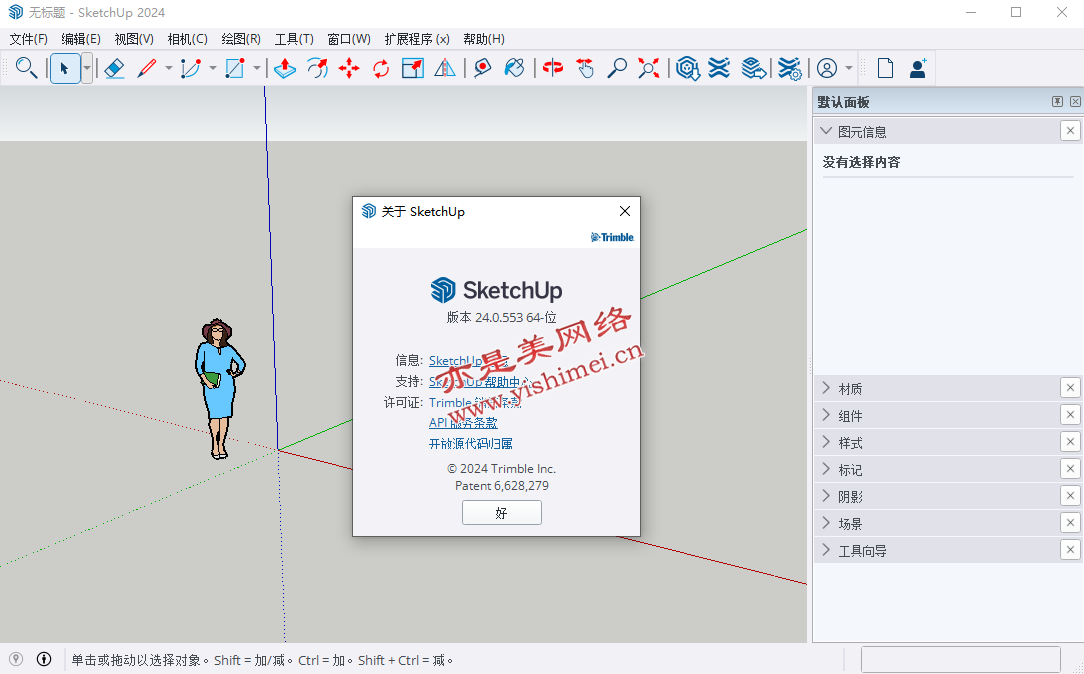Expand the 材质 panel section
This screenshot has height=674, width=1084.
[x=825, y=388]
